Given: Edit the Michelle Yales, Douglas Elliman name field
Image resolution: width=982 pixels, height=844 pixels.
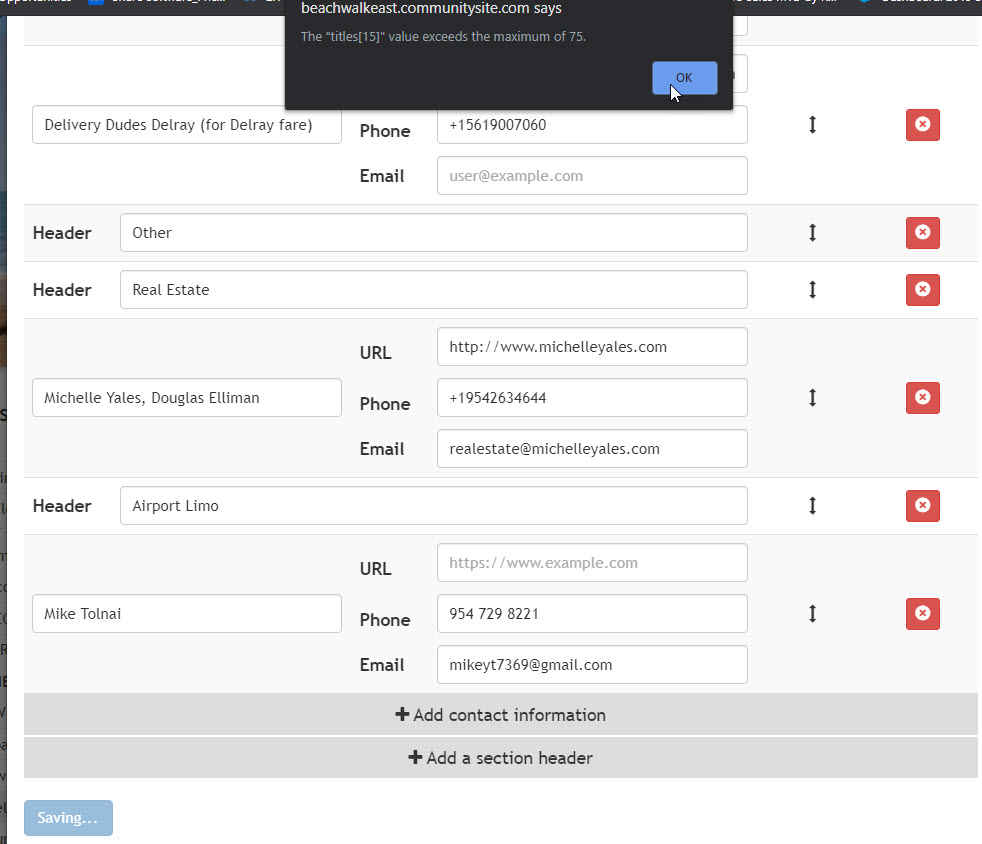Looking at the screenshot, I should click(187, 398).
